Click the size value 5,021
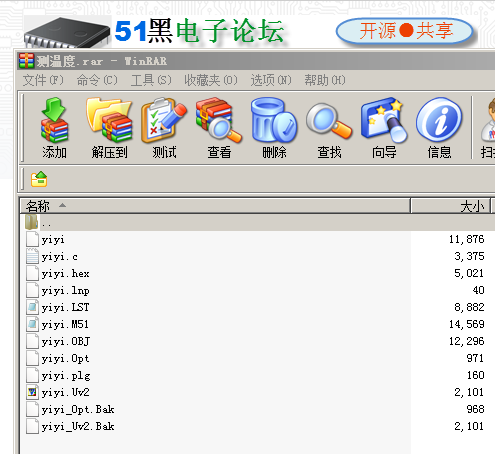The image size is (495, 454). click(x=469, y=273)
